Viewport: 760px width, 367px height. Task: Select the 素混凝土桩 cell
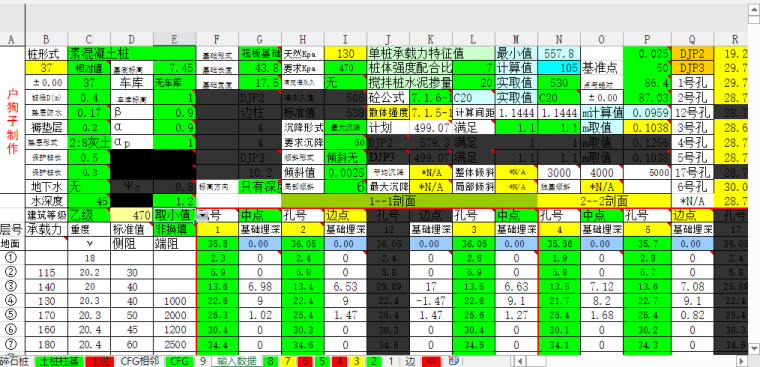tap(132, 53)
